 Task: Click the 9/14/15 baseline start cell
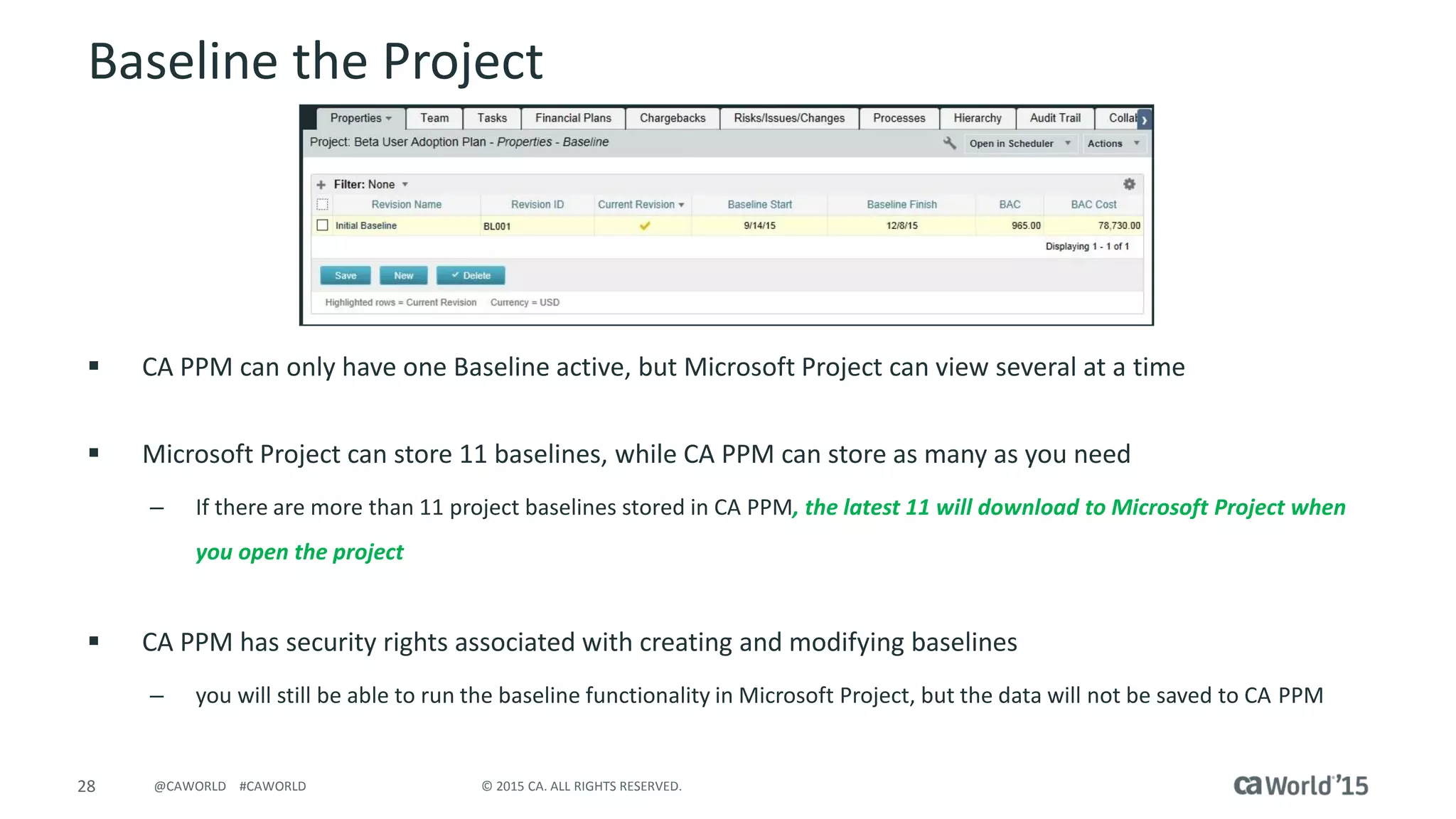pos(759,226)
